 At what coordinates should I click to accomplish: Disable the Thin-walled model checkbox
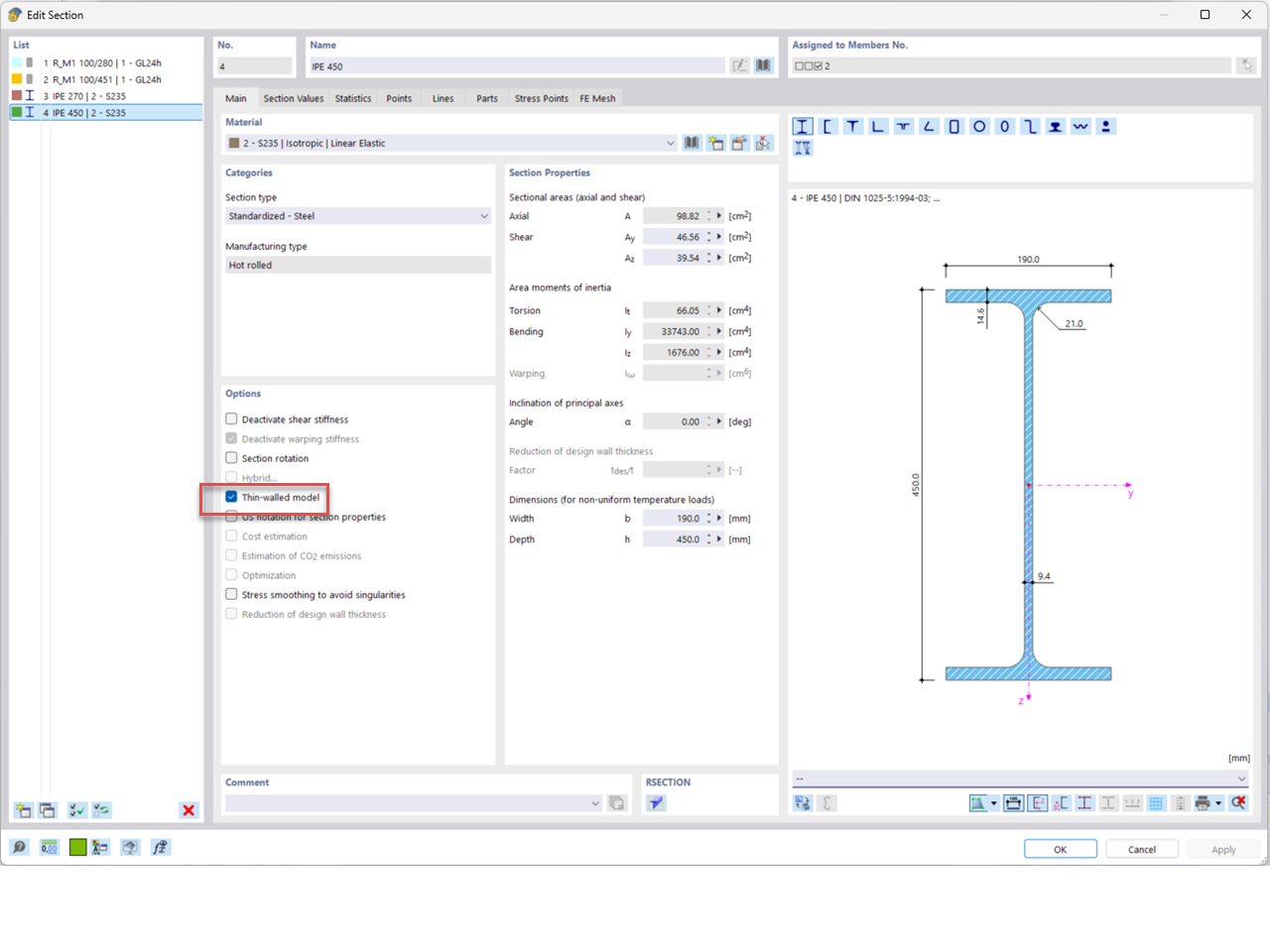coord(230,499)
